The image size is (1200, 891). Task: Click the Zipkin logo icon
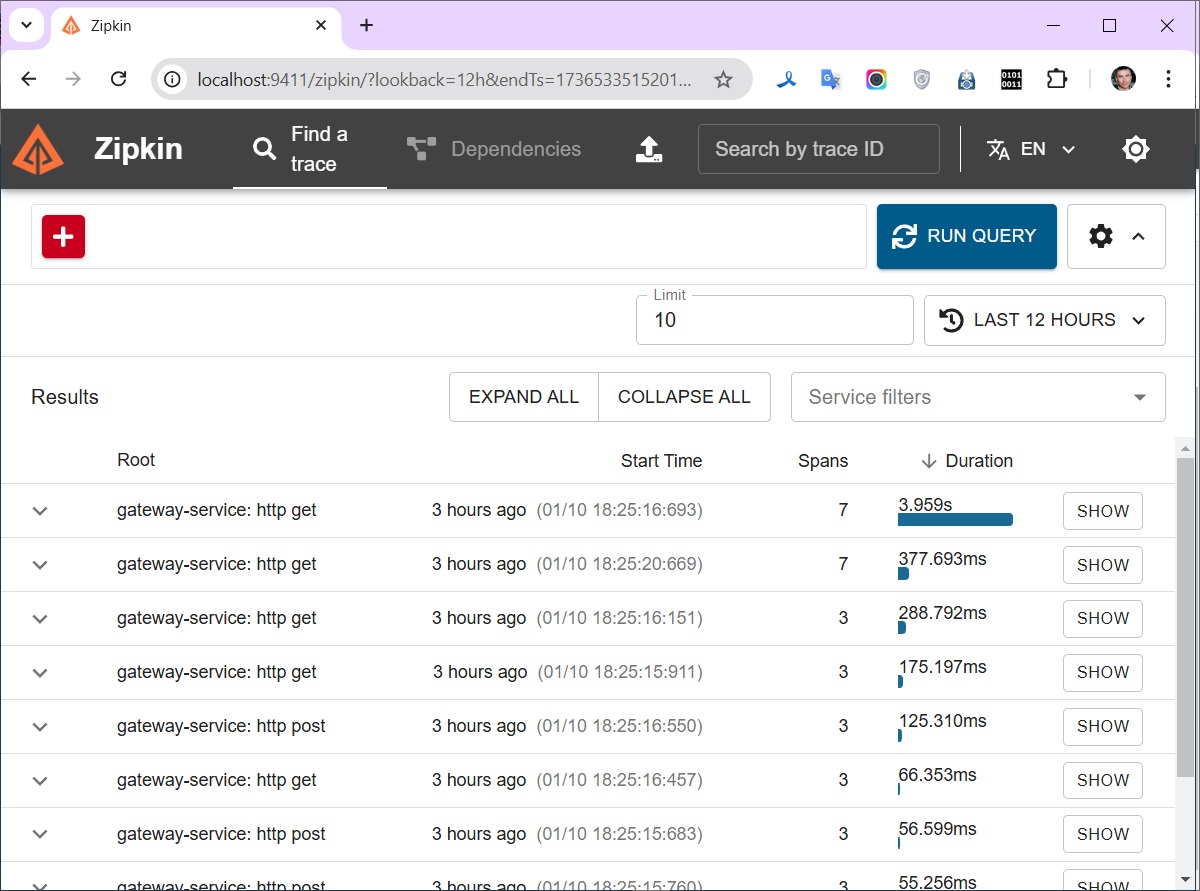(38, 149)
